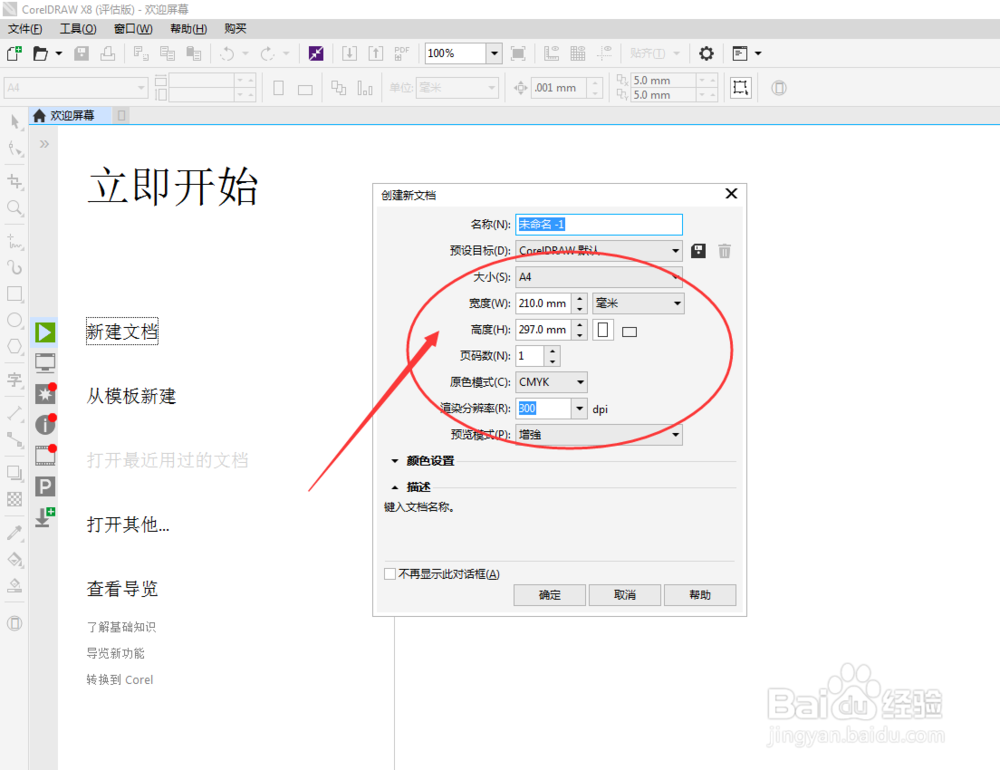This screenshot has height=770, width=1000.
Task: Click 'New from Template' link
Action: point(131,396)
